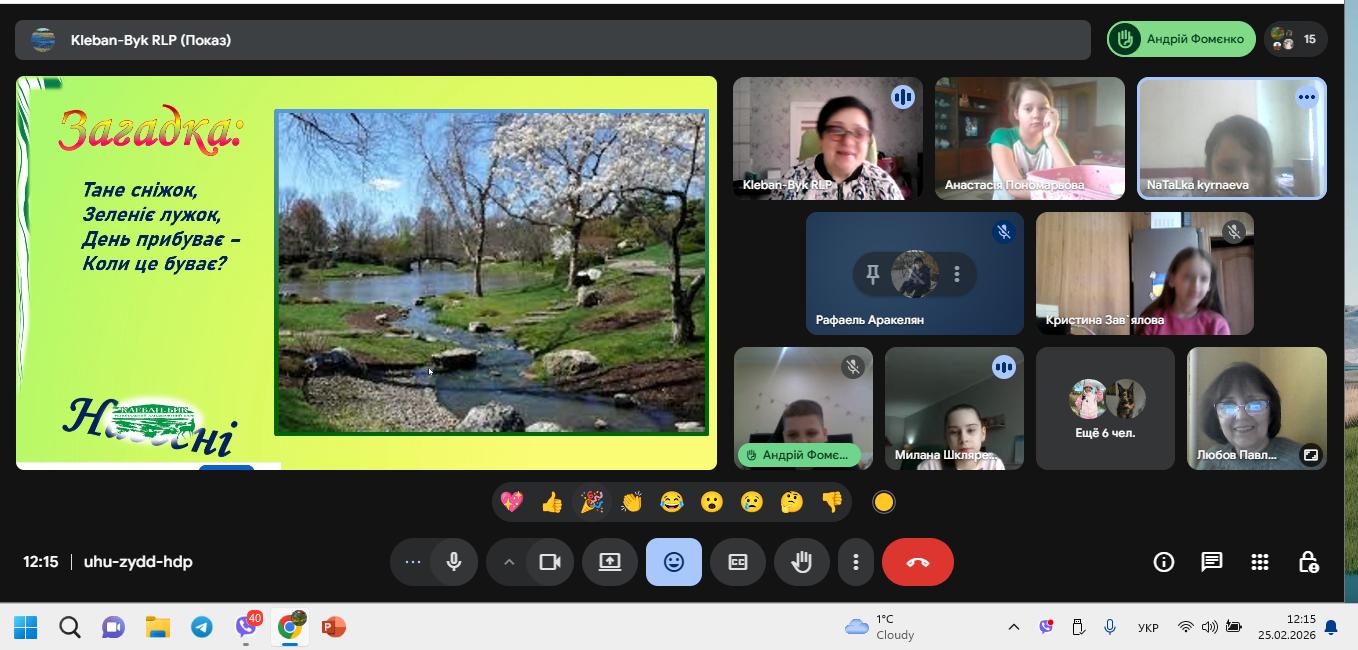1358x650 pixels.
Task: Open meeting details info icon
Action: pos(1164,562)
